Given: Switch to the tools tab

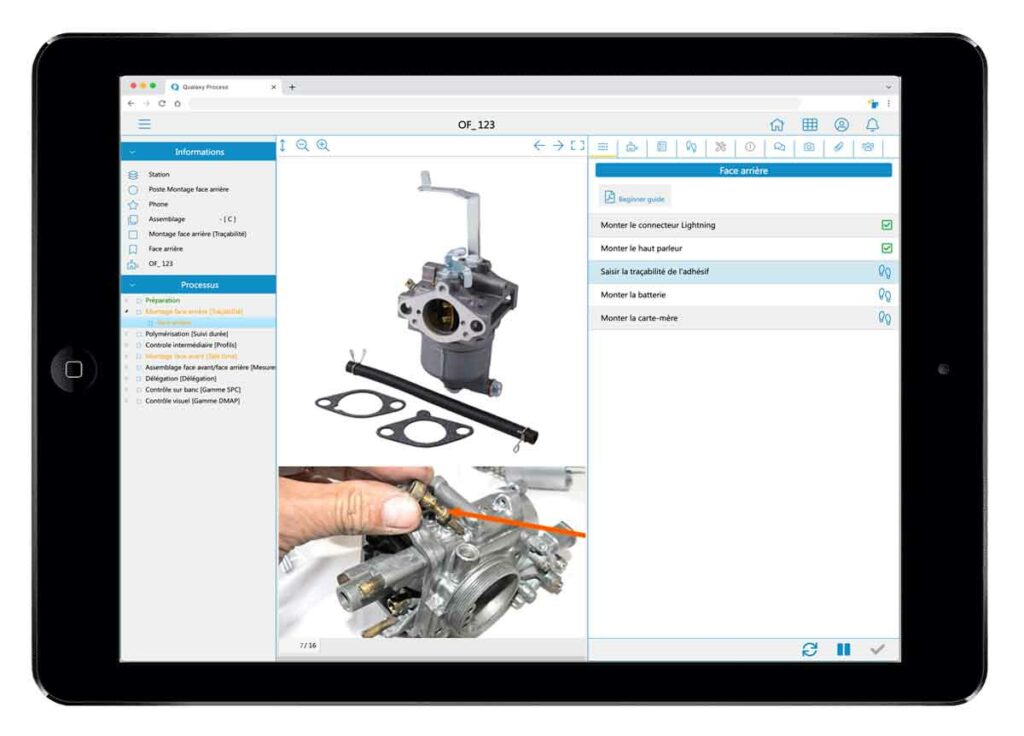Looking at the screenshot, I should (720, 147).
